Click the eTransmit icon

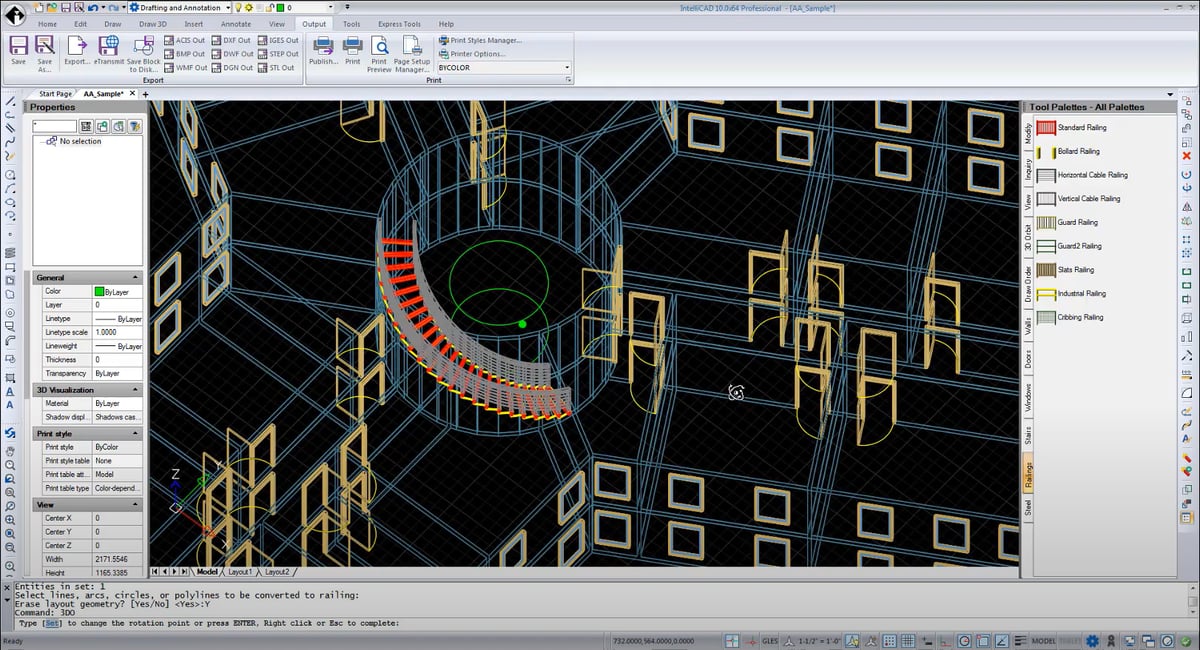pos(109,48)
